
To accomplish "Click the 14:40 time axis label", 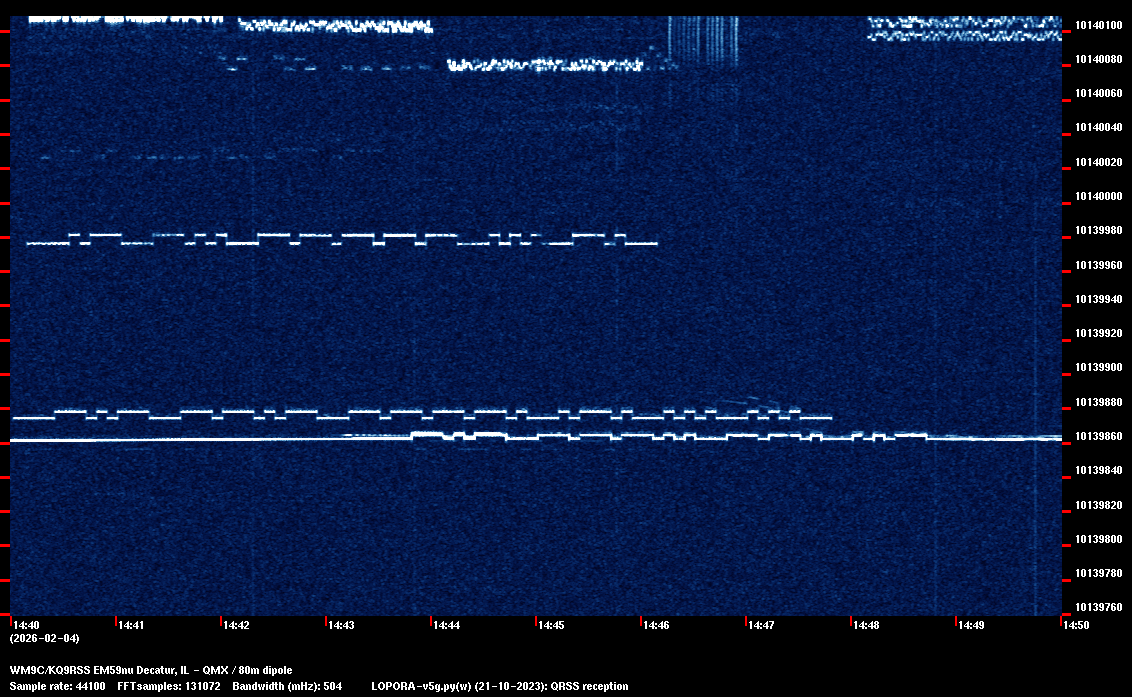I will tap(27, 625).
